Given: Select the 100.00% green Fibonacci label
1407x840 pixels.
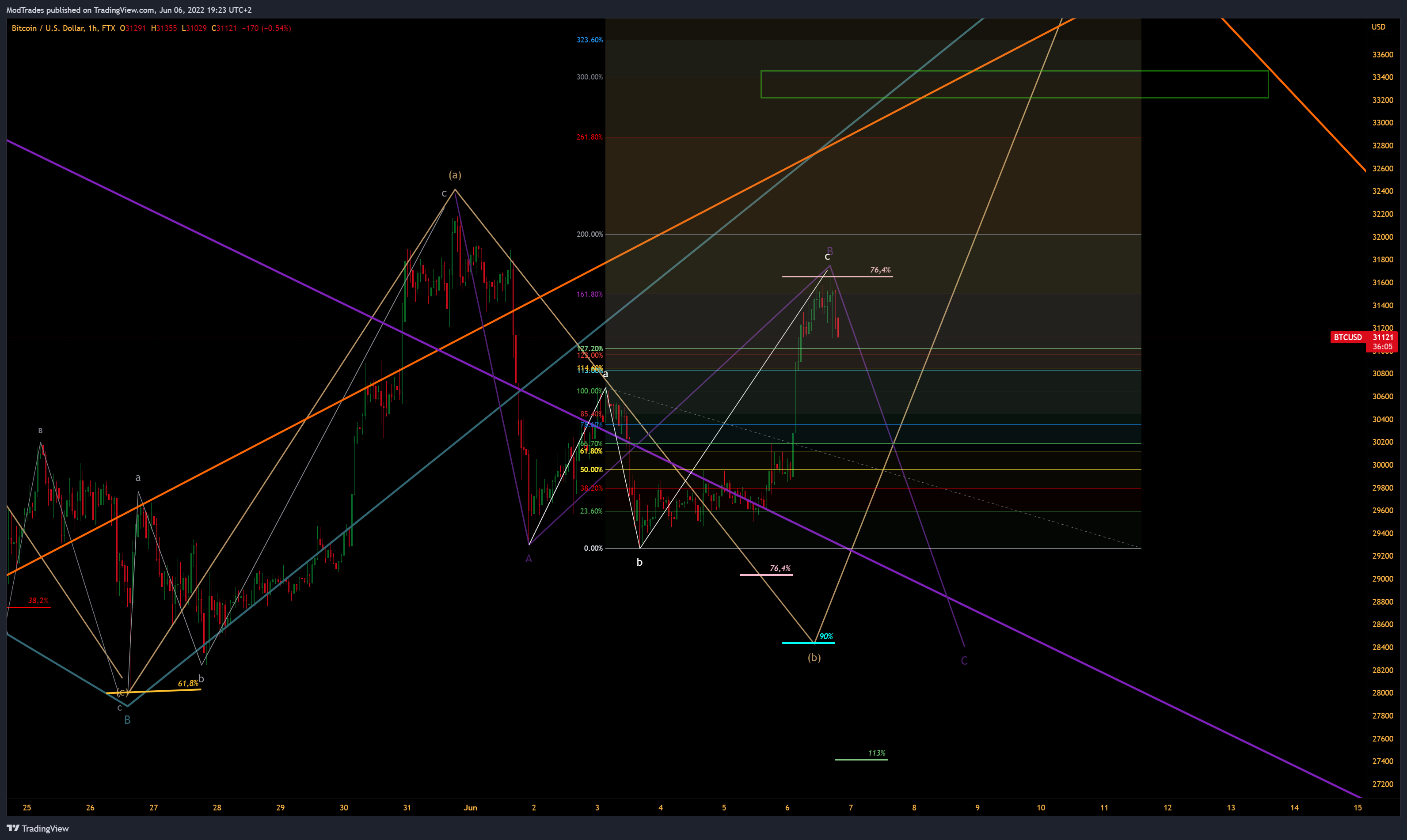Looking at the screenshot, I should pos(589,391).
